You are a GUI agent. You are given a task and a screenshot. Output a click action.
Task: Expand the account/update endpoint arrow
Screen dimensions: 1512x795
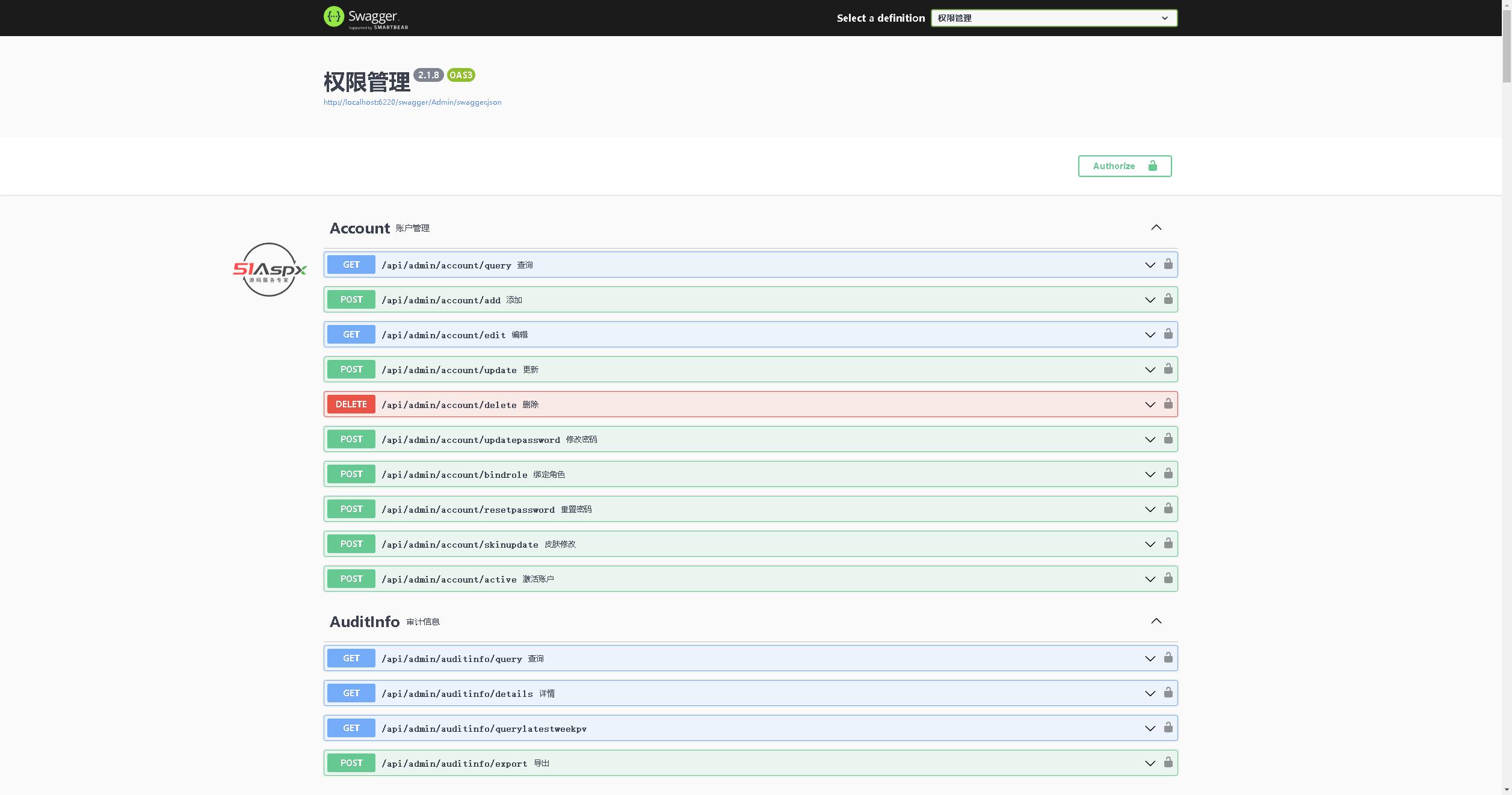click(x=1150, y=370)
